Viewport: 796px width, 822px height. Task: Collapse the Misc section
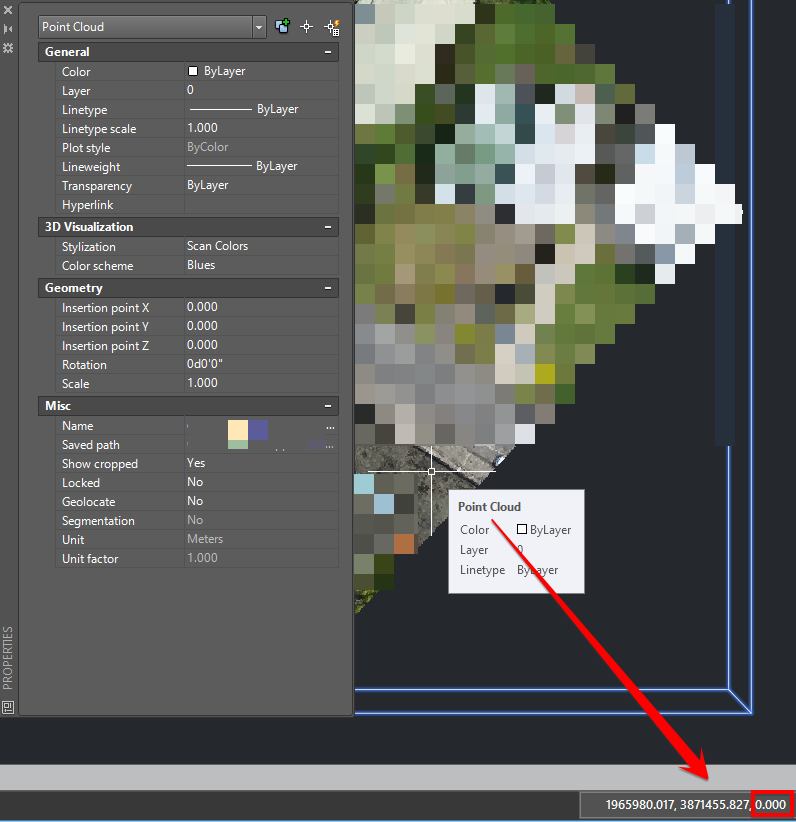click(x=328, y=406)
